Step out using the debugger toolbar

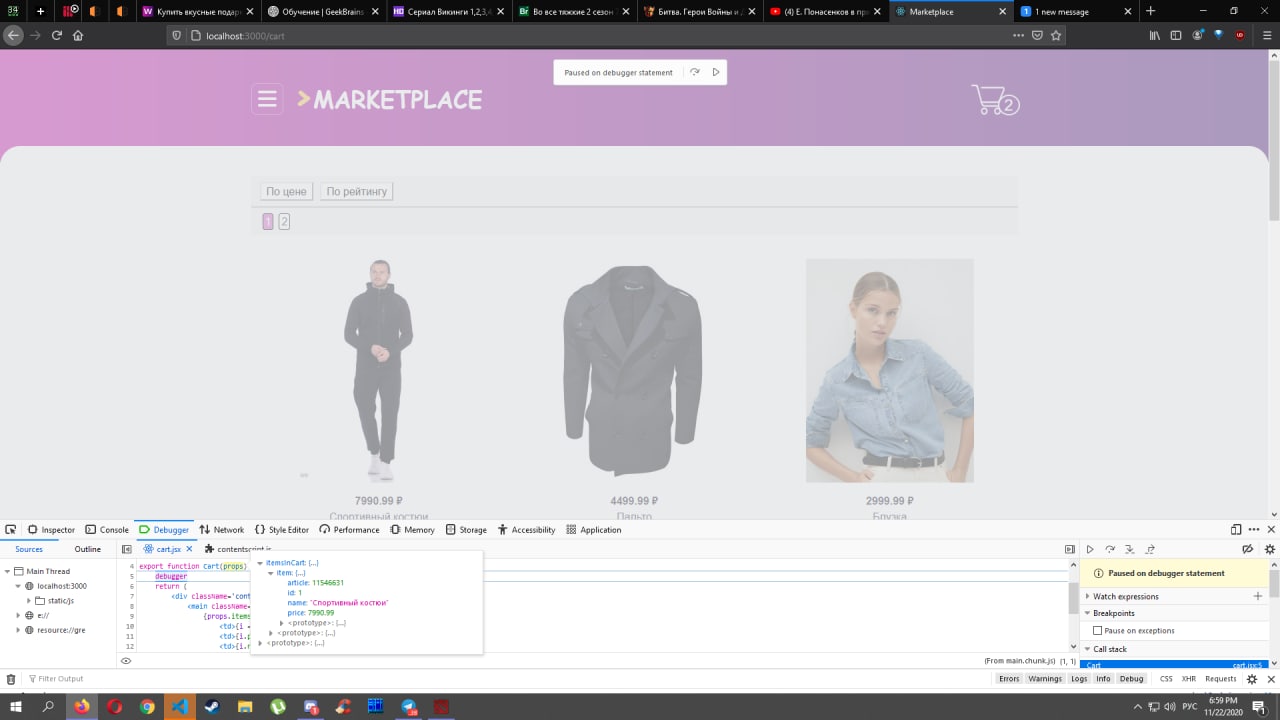1150,549
